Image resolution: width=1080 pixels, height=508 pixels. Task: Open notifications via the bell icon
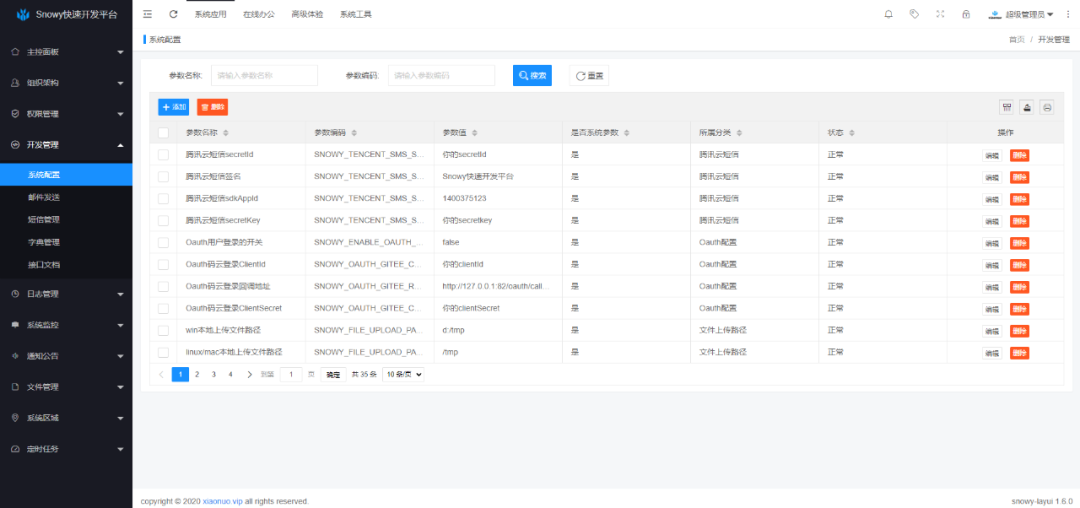(x=888, y=14)
